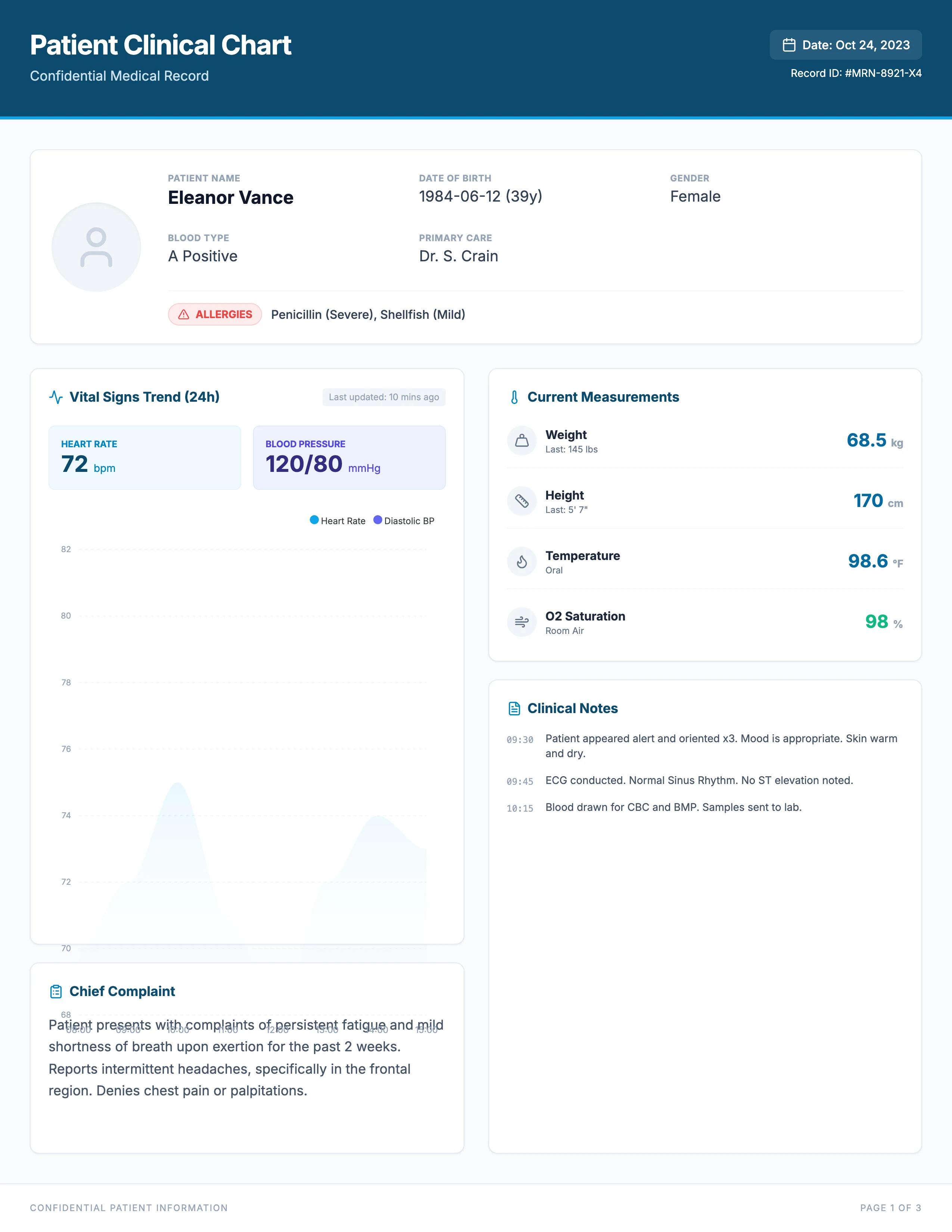The height and width of the screenshot is (1232, 952).
Task: Click the weight value 68.5 kg
Action: click(875, 441)
